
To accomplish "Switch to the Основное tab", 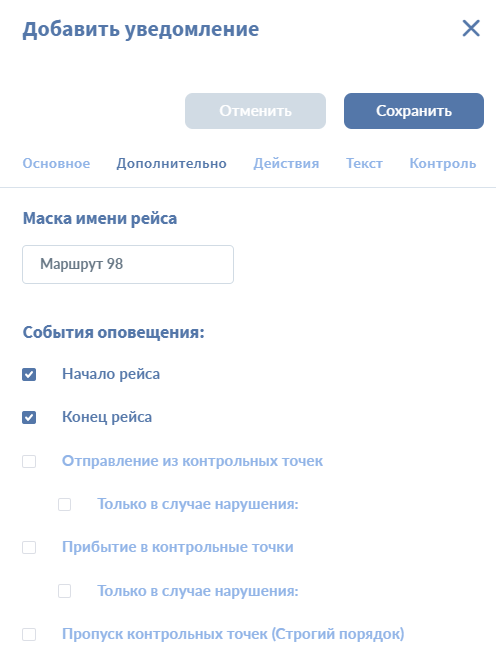I will click(x=56, y=163).
